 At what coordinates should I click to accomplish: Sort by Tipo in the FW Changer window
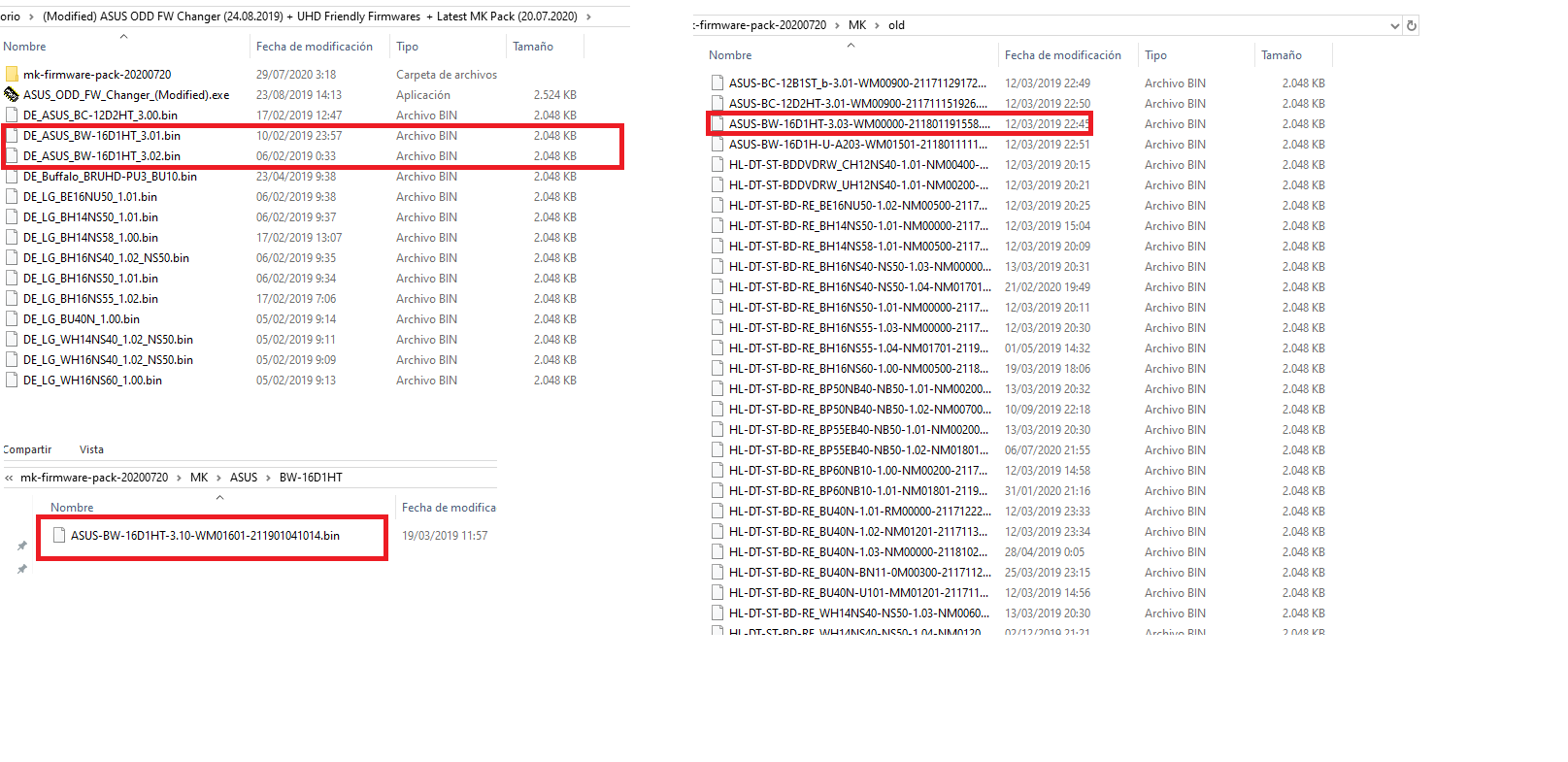click(x=407, y=47)
